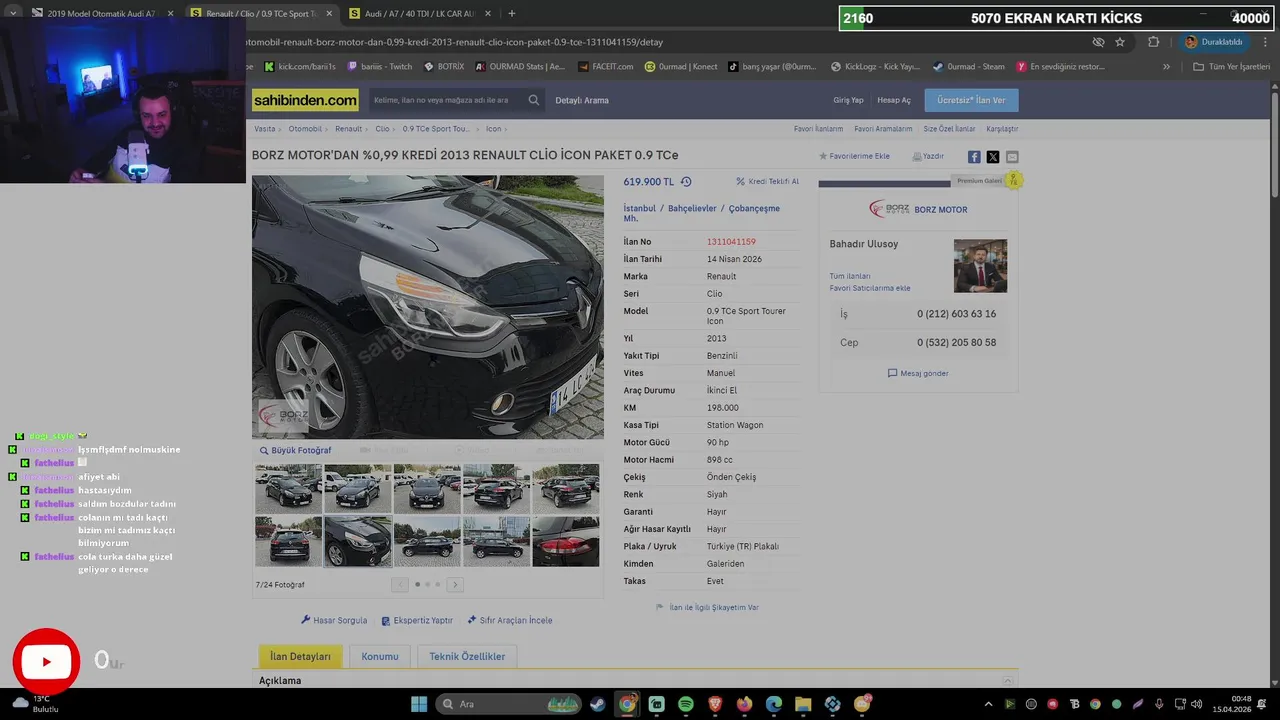Switch to the İlan Detayları tab
This screenshot has width=1280, height=720.
pos(300,656)
